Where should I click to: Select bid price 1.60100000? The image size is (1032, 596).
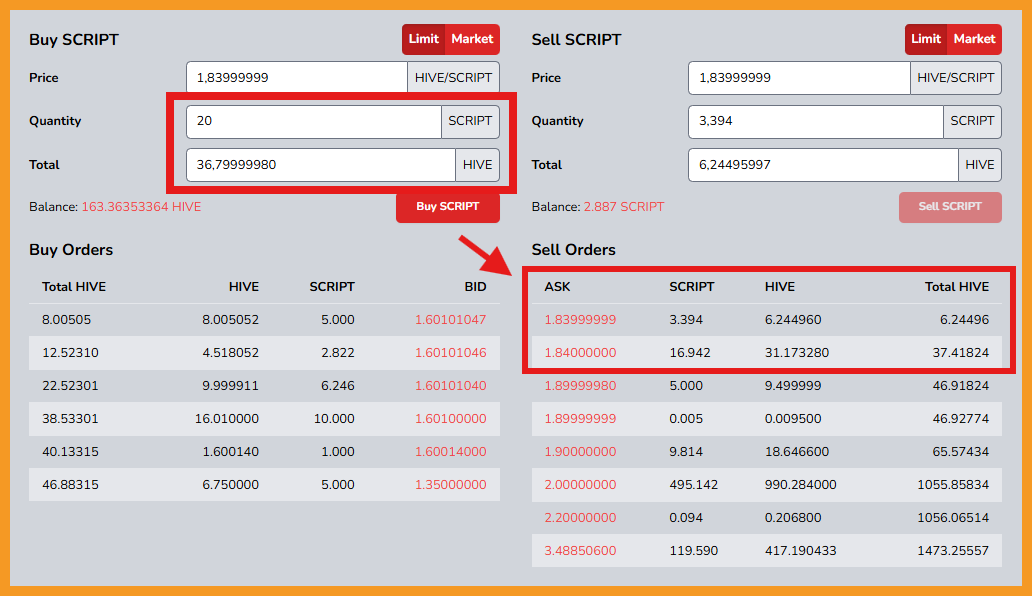451,419
